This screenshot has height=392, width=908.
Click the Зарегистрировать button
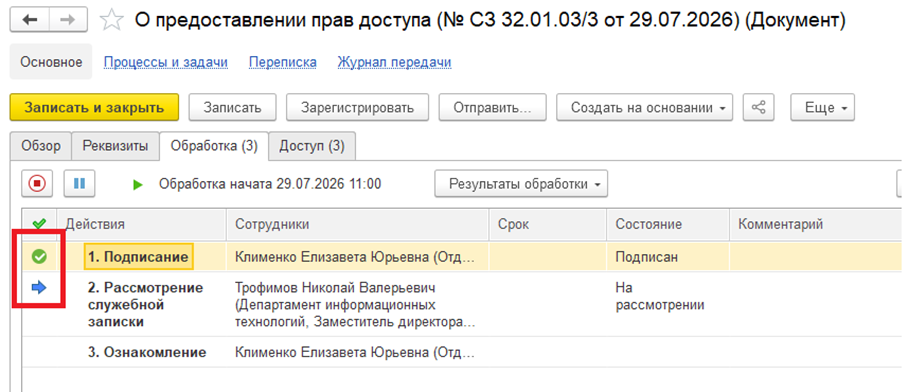point(357,108)
